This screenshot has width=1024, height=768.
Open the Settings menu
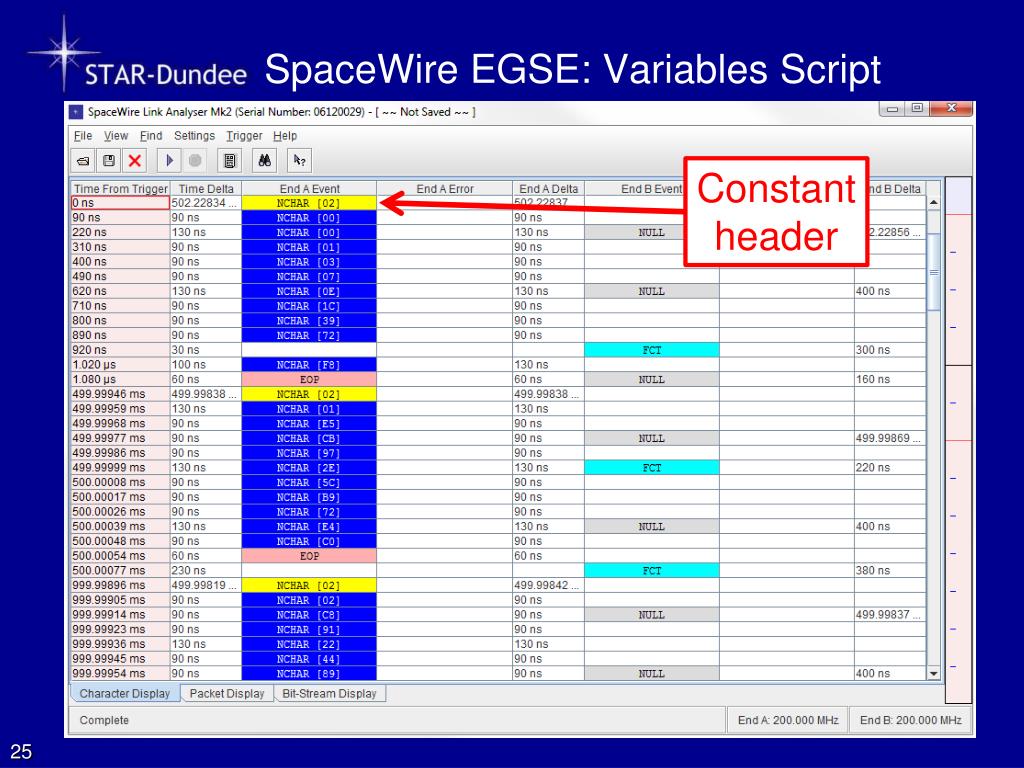[x=194, y=136]
